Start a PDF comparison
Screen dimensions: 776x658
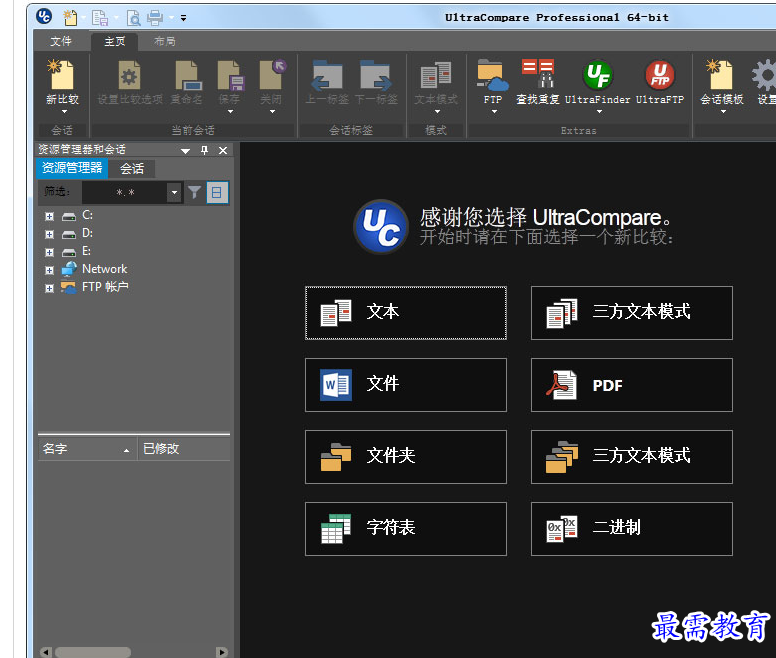click(x=631, y=385)
